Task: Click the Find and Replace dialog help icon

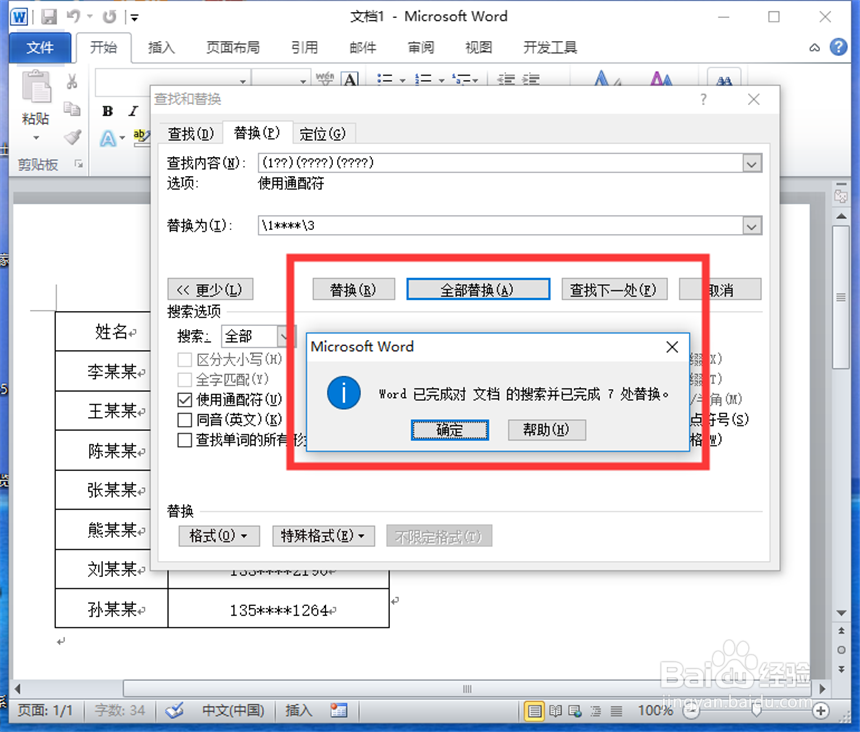Action: [703, 99]
